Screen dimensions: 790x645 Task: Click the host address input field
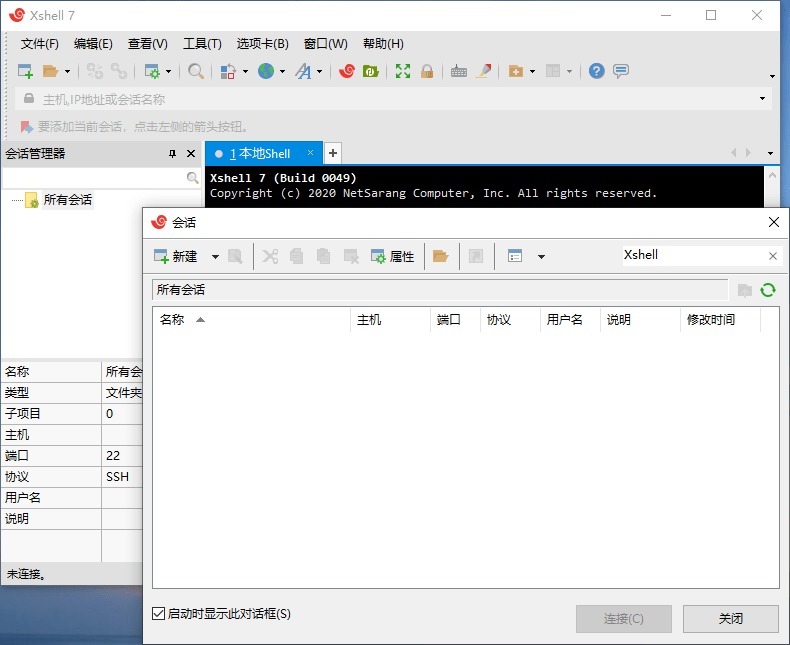pos(390,99)
